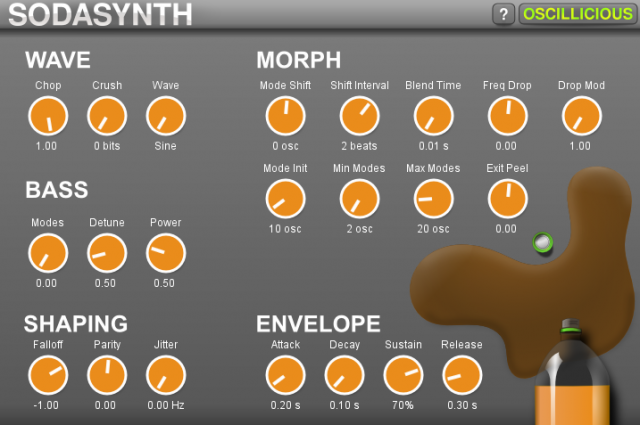Click the Mode Shift knob
The image size is (640, 425).
285,117
